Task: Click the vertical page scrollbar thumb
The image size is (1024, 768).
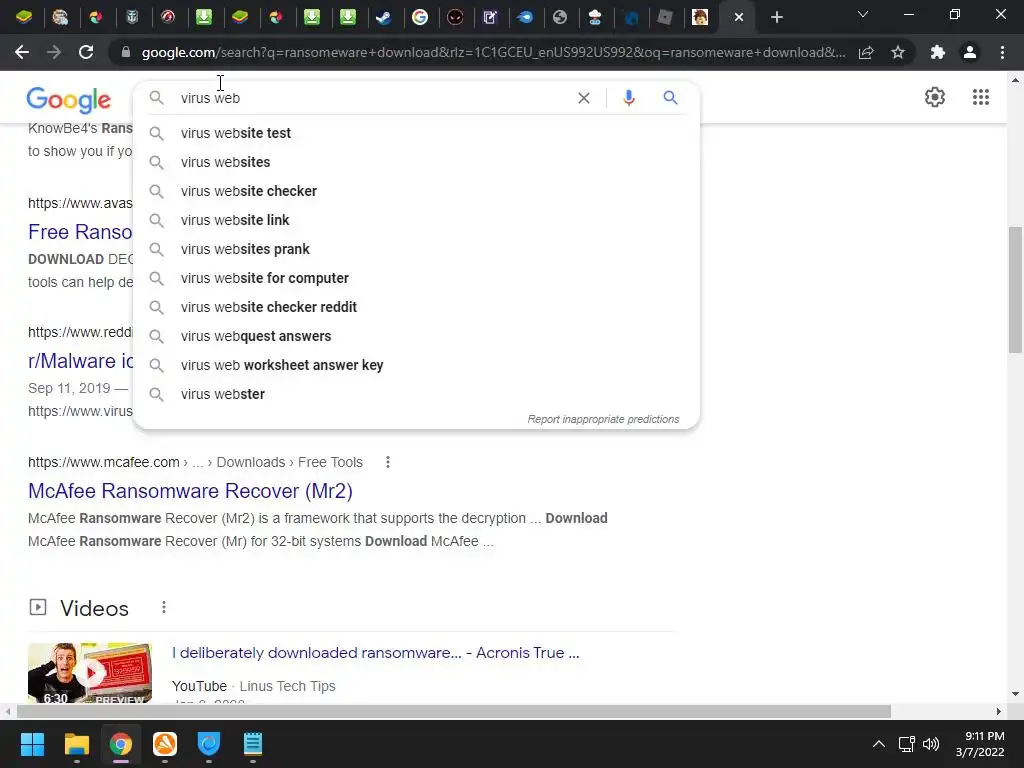Action: [1014, 290]
